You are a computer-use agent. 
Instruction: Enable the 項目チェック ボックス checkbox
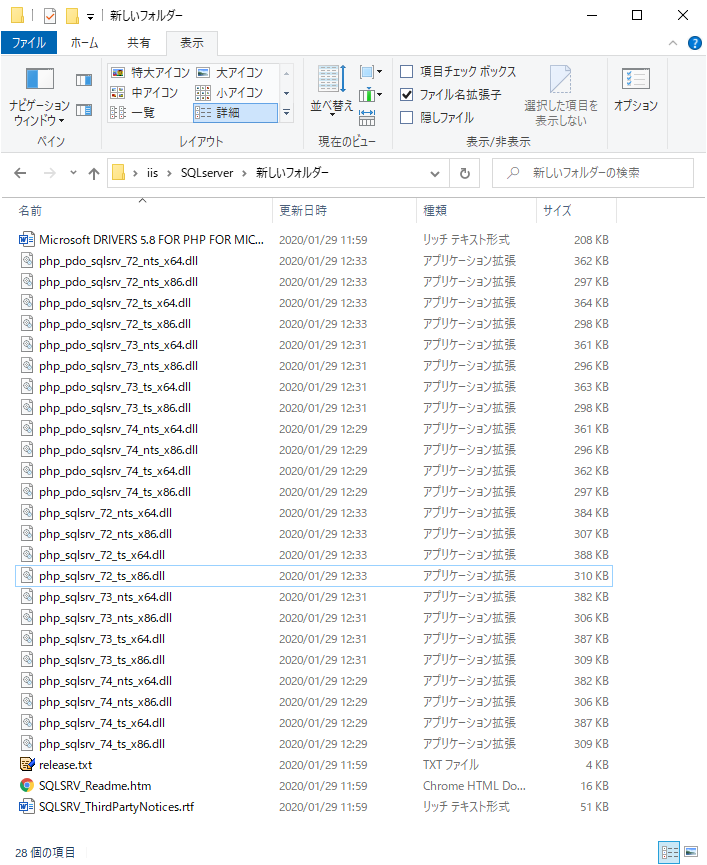406,72
